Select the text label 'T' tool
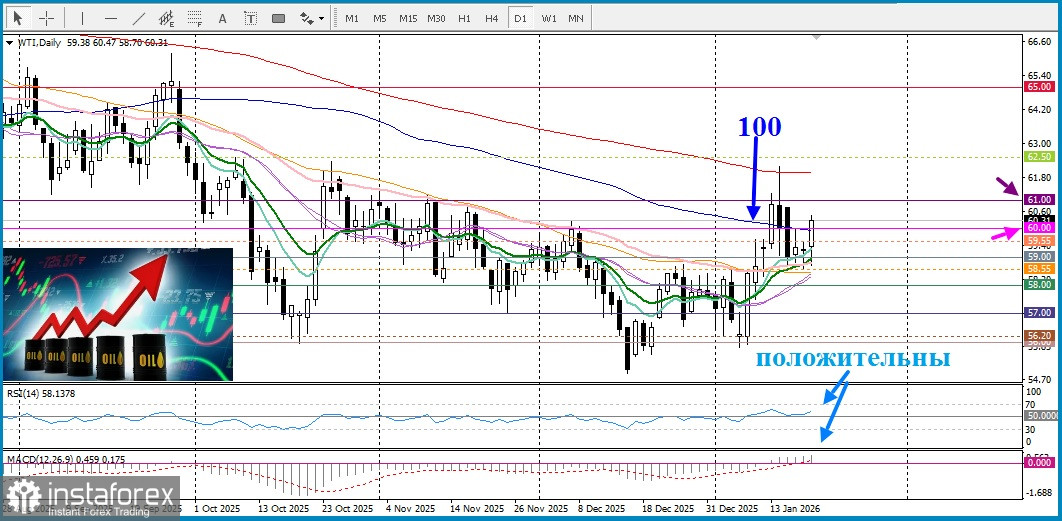This screenshot has width=1062, height=521. 250,18
